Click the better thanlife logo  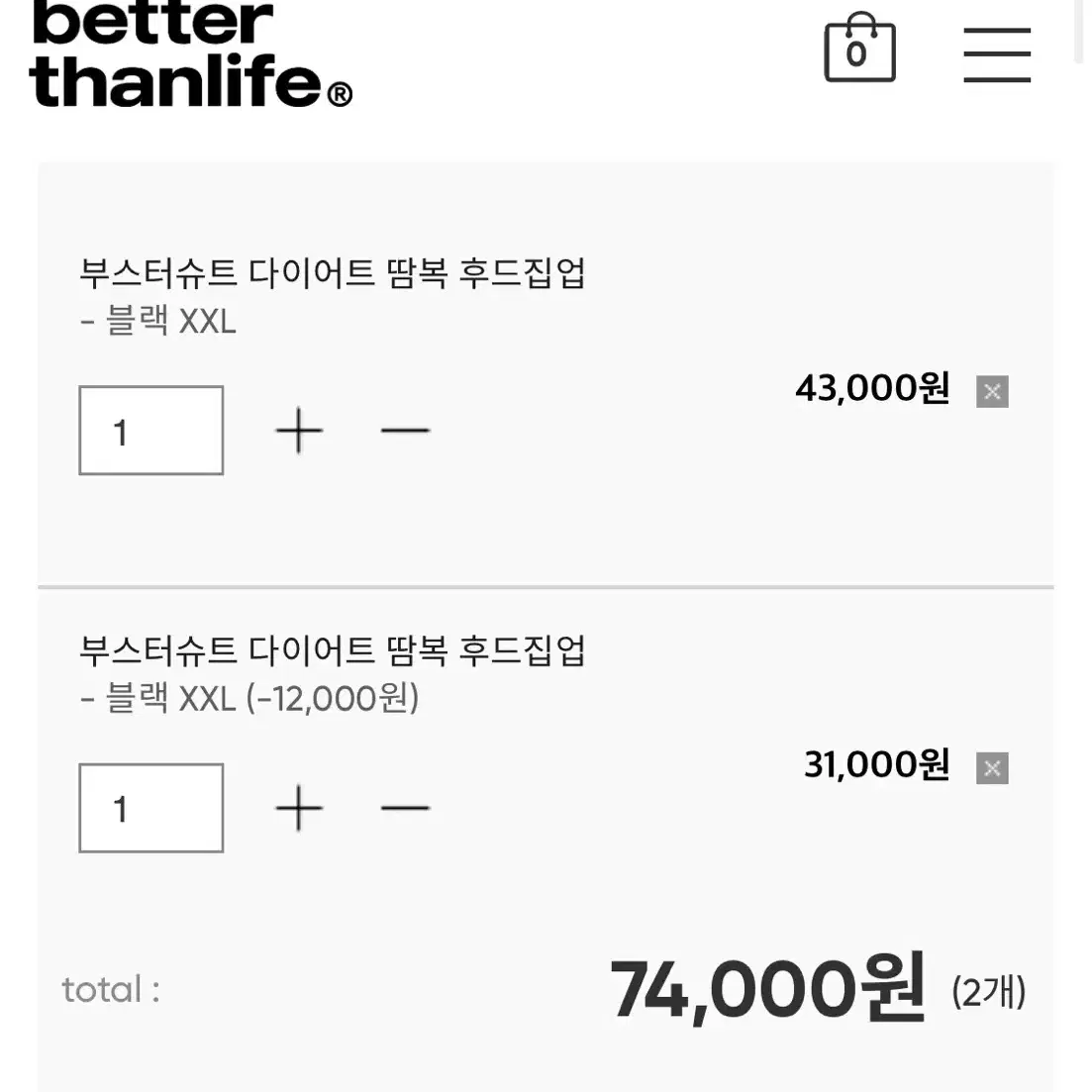click(x=190, y=54)
